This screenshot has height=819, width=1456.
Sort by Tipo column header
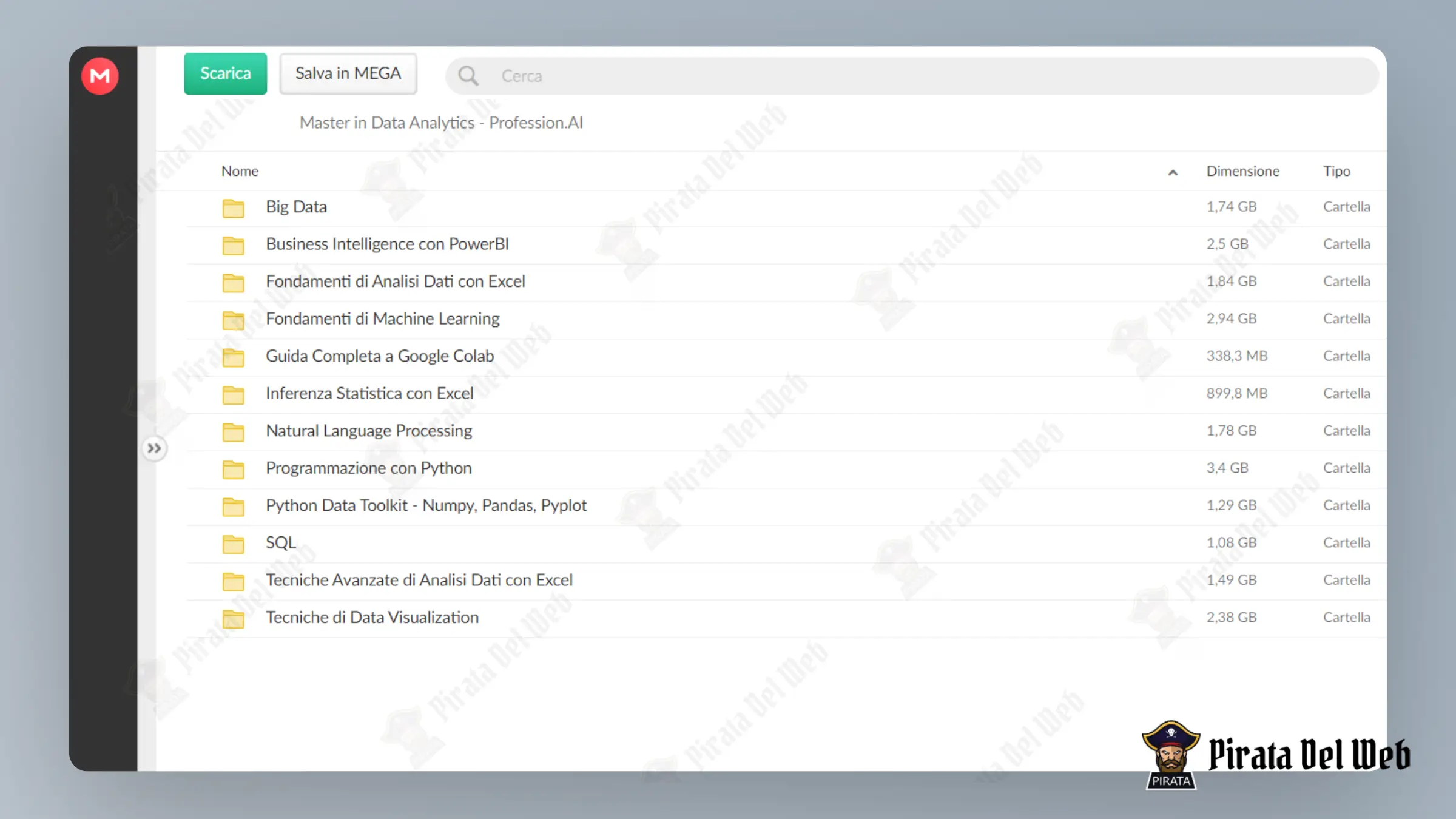point(1336,171)
